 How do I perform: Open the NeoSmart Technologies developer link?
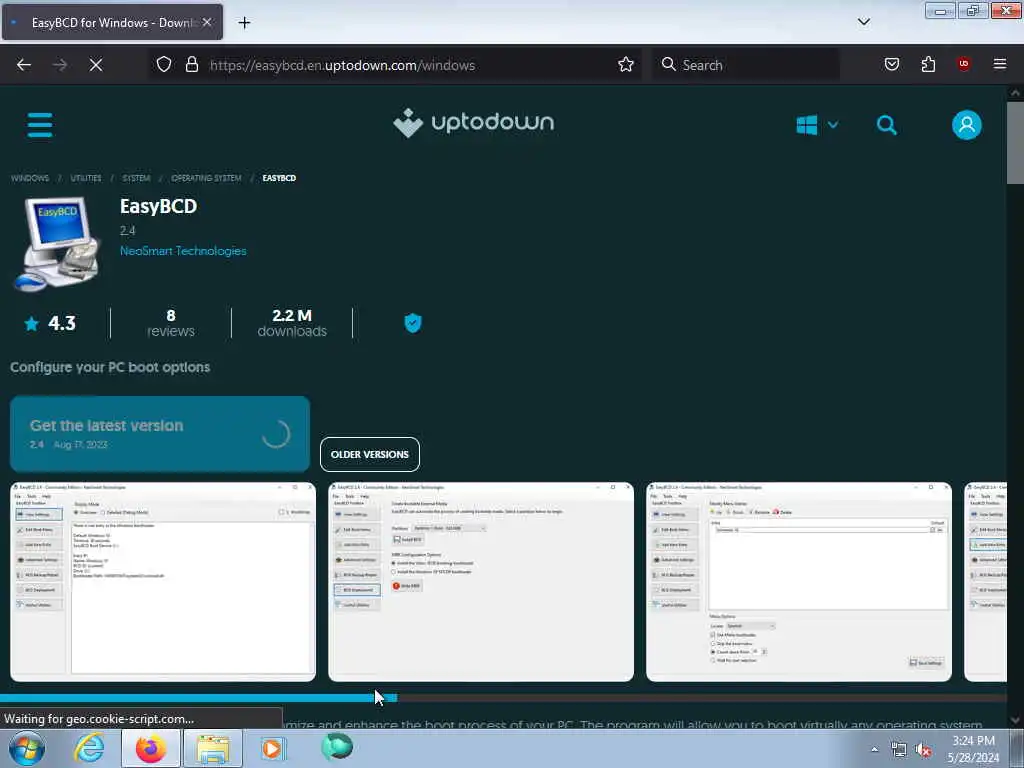pos(183,251)
